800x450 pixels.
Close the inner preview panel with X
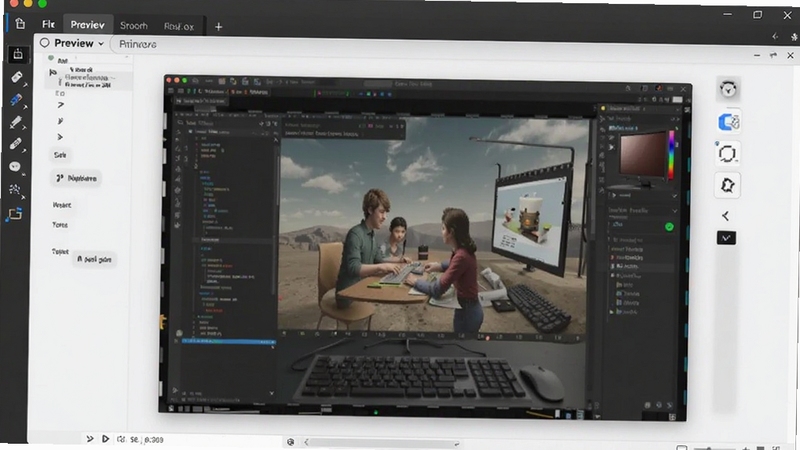(x=790, y=55)
